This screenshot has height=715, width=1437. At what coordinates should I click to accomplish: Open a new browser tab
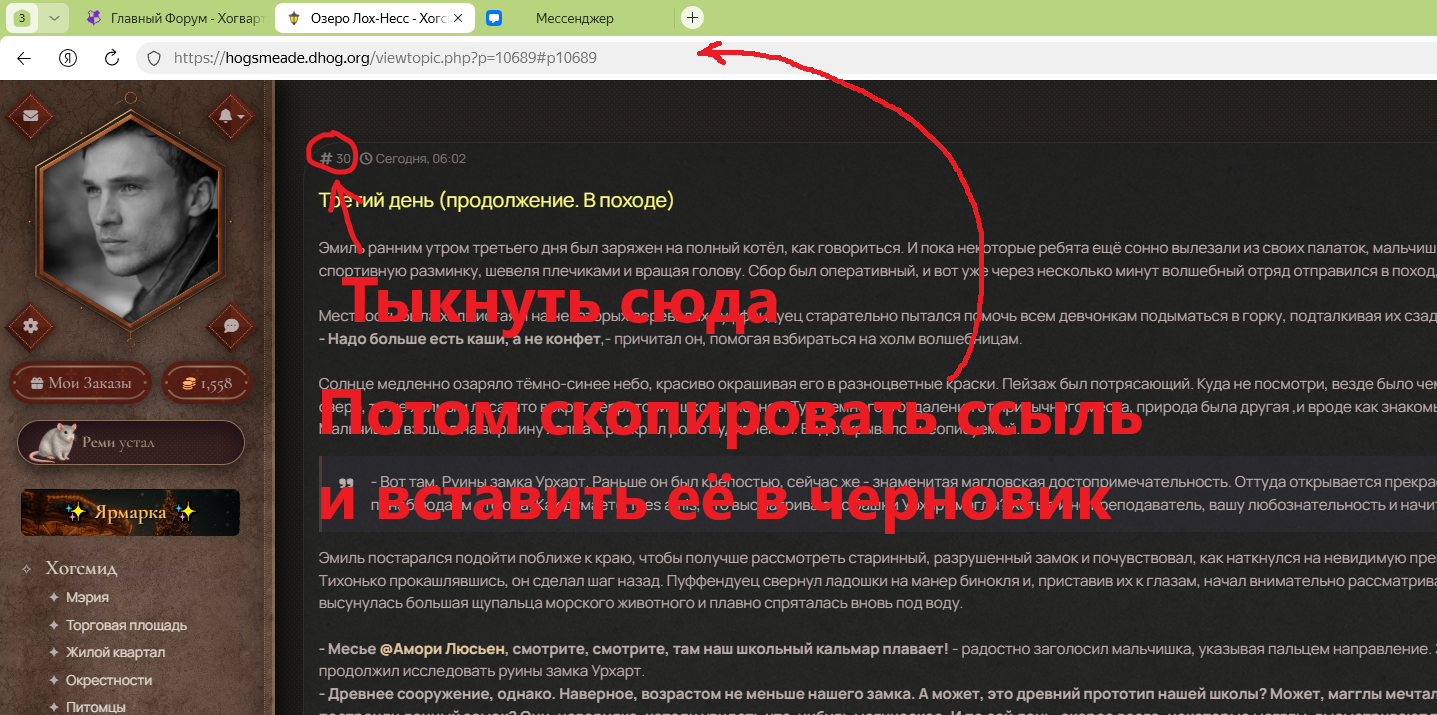(692, 18)
